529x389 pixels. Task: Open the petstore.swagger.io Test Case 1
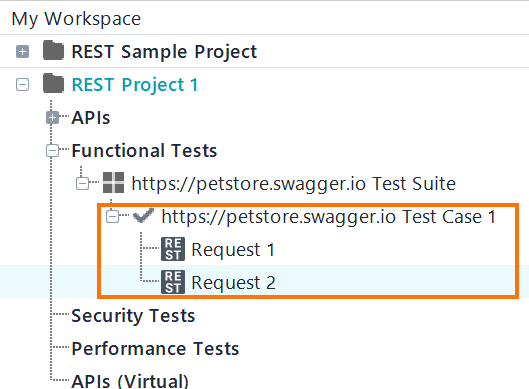coord(329,217)
